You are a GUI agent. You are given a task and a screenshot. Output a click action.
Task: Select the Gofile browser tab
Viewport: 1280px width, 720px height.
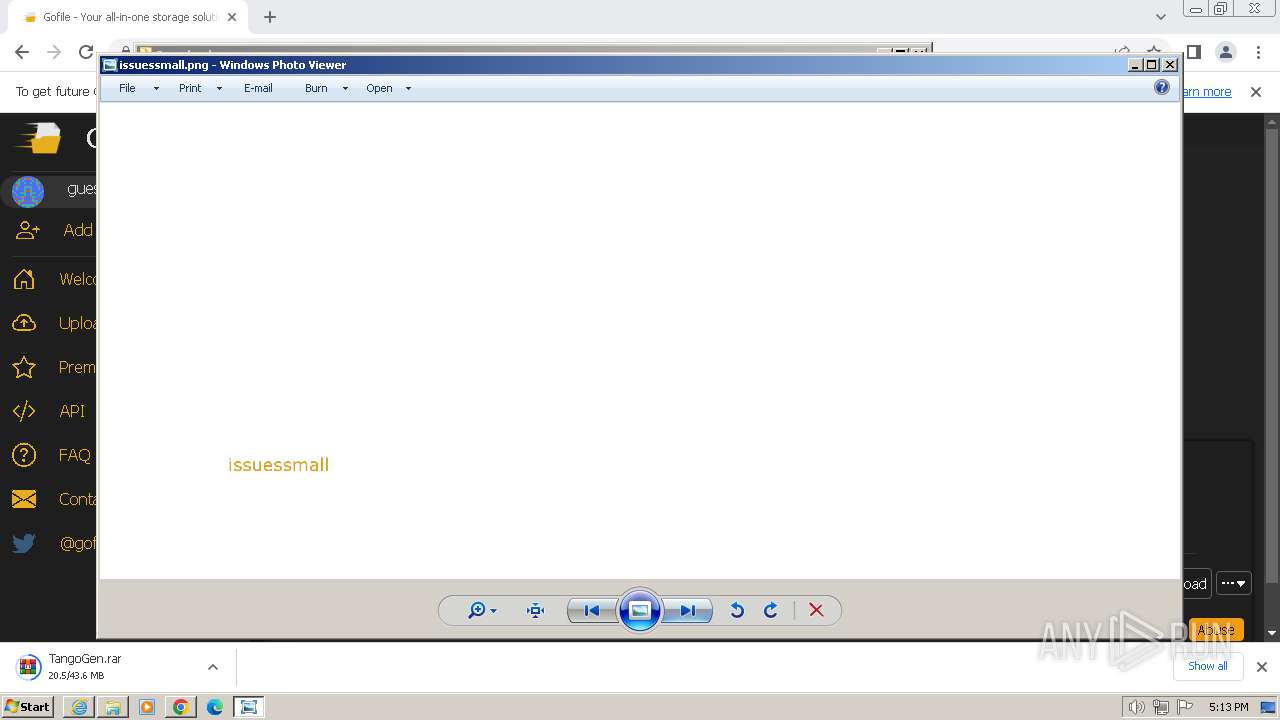tap(130, 17)
